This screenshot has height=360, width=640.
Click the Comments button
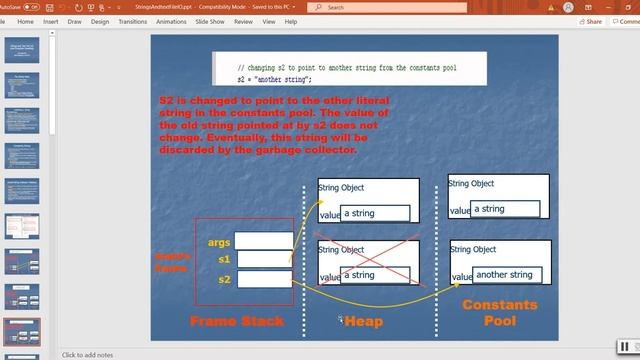click(x=625, y=22)
